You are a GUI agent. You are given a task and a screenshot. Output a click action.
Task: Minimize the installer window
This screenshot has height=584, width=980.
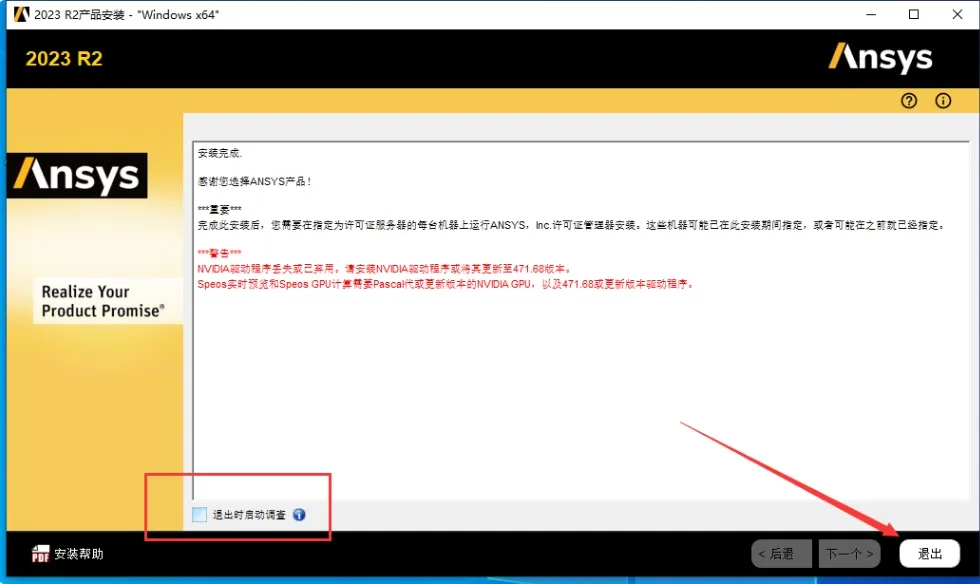click(x=871, y=14)
